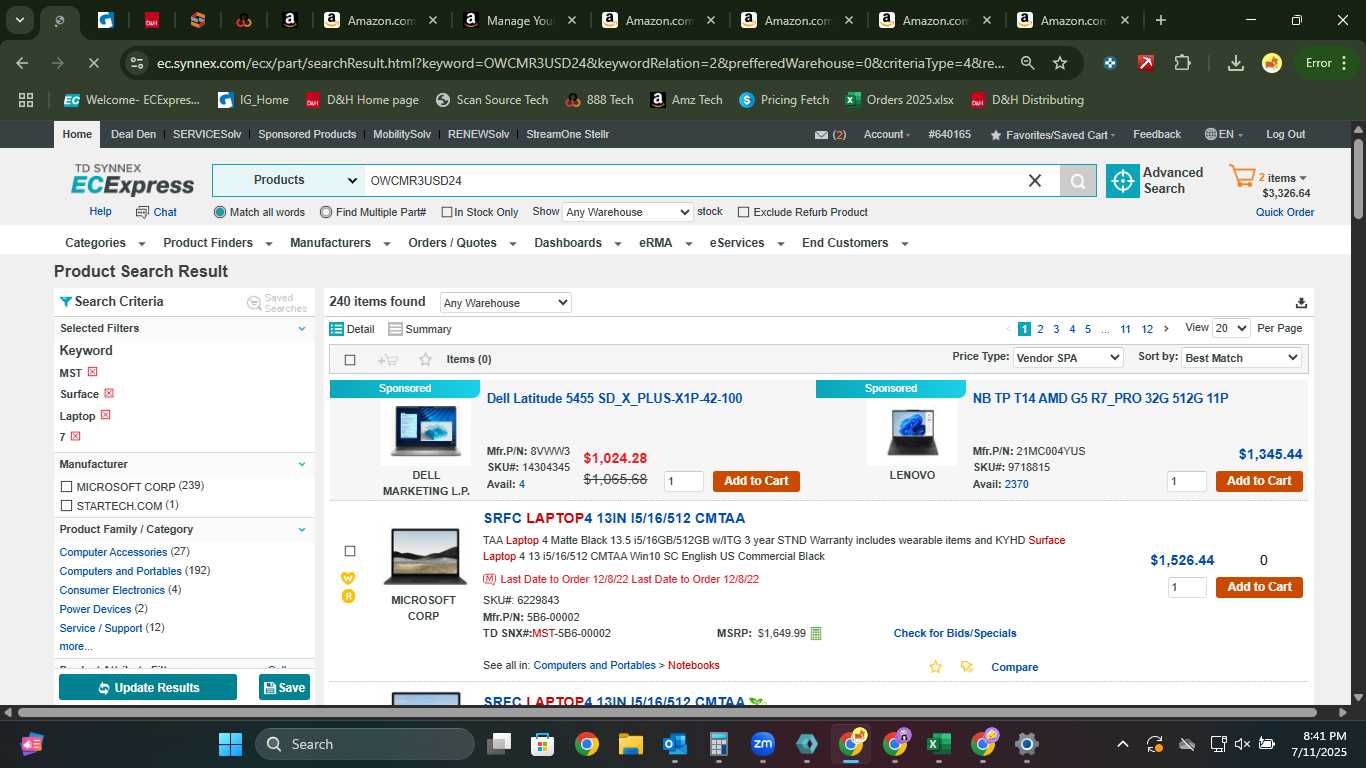This screenshot has height=768, width=1366.
Task: Click the add-to-cart icon in items toolbar
Action: pos(388,360)
